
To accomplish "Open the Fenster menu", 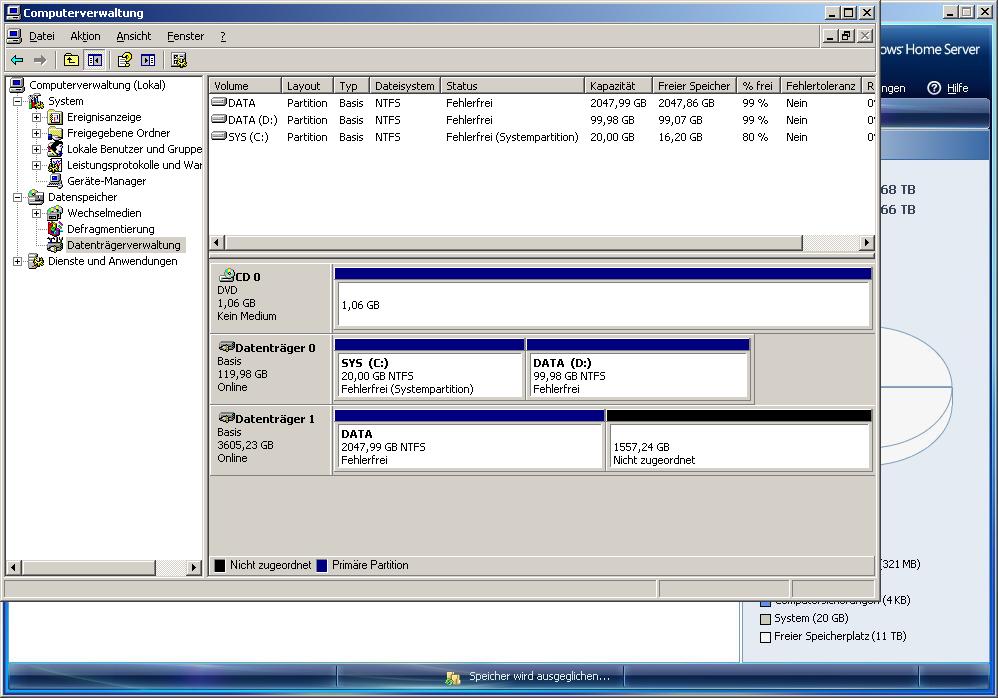I will tap(185, 36).
